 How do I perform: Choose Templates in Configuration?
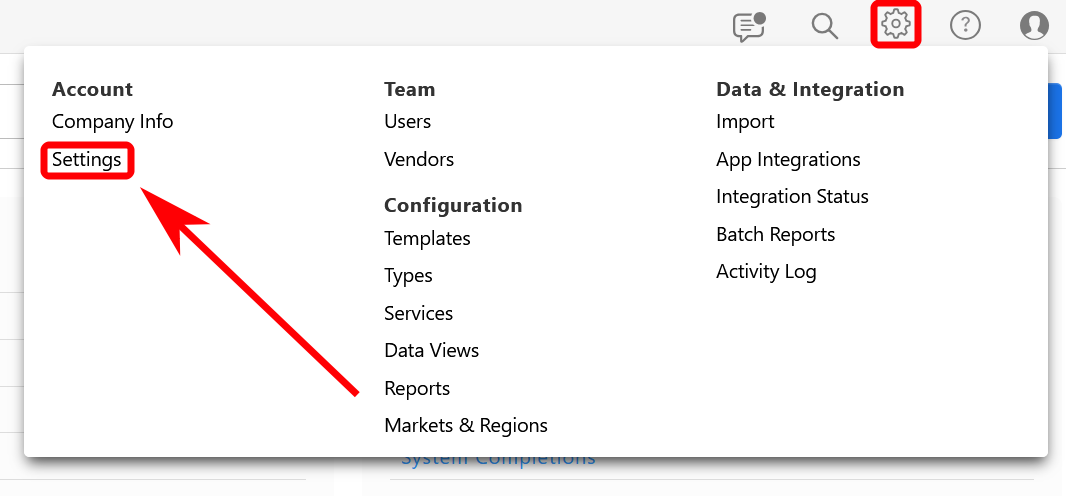(x=427, y=239)
